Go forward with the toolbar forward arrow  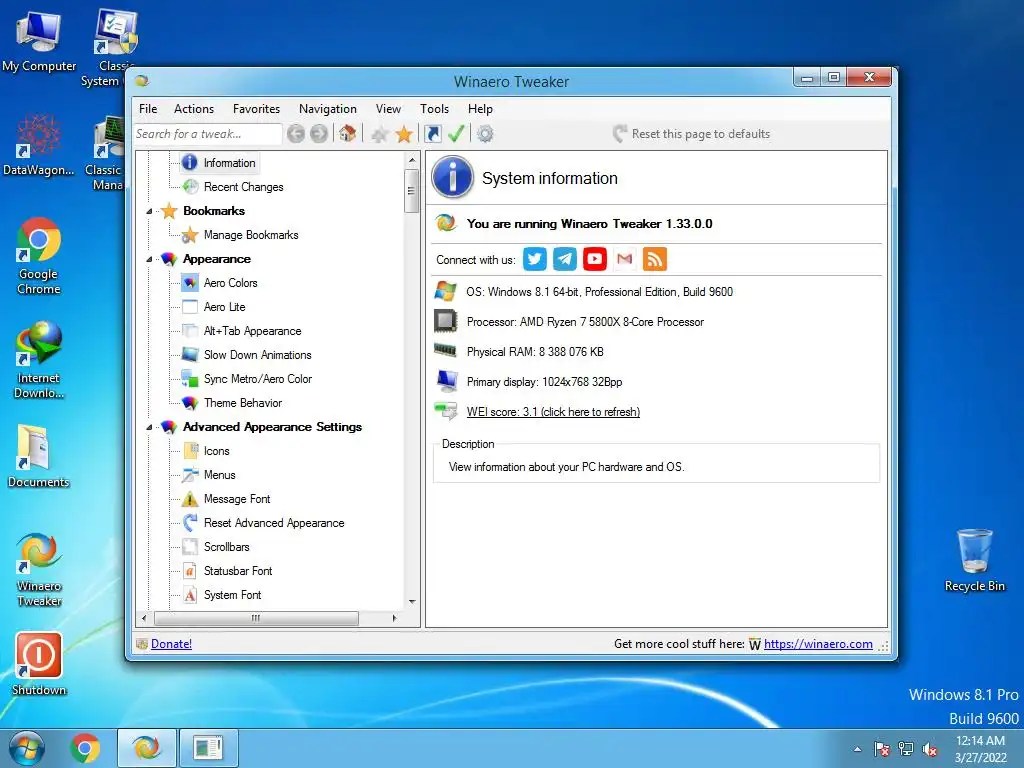(x=319, y=134)
